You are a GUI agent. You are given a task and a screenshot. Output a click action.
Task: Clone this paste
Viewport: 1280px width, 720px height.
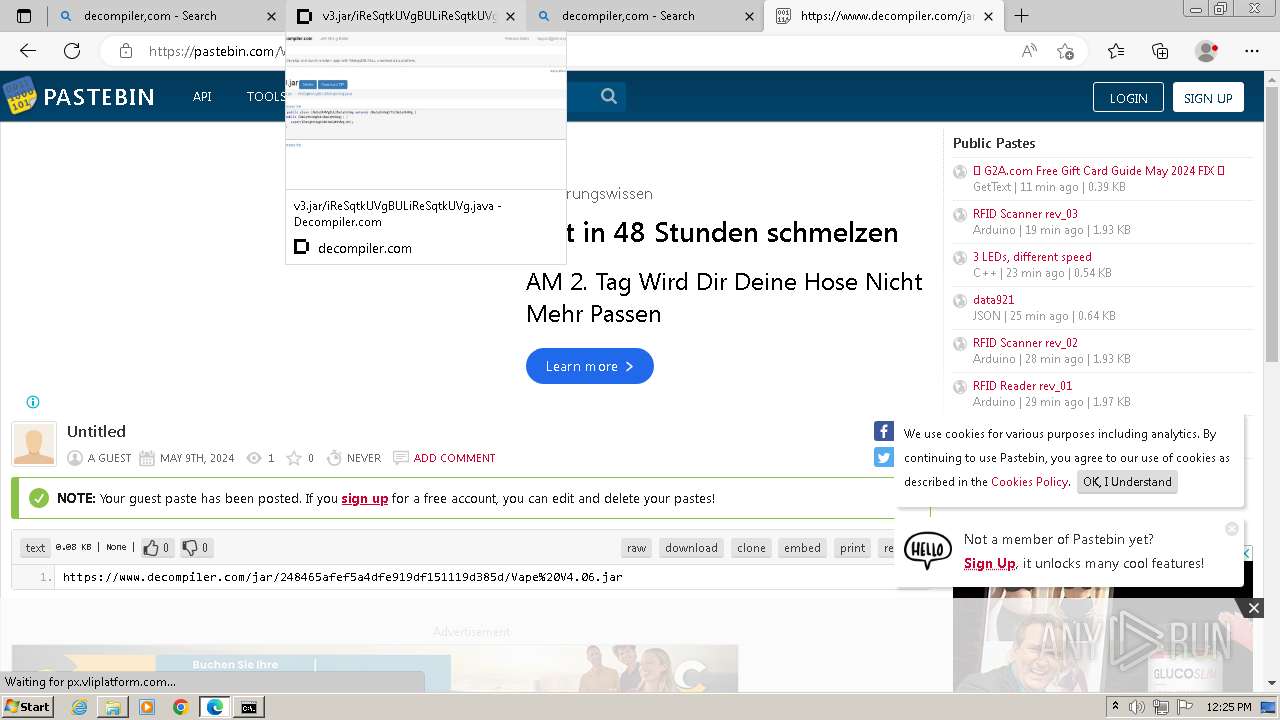pyautogui.click(x=751, y=548)
